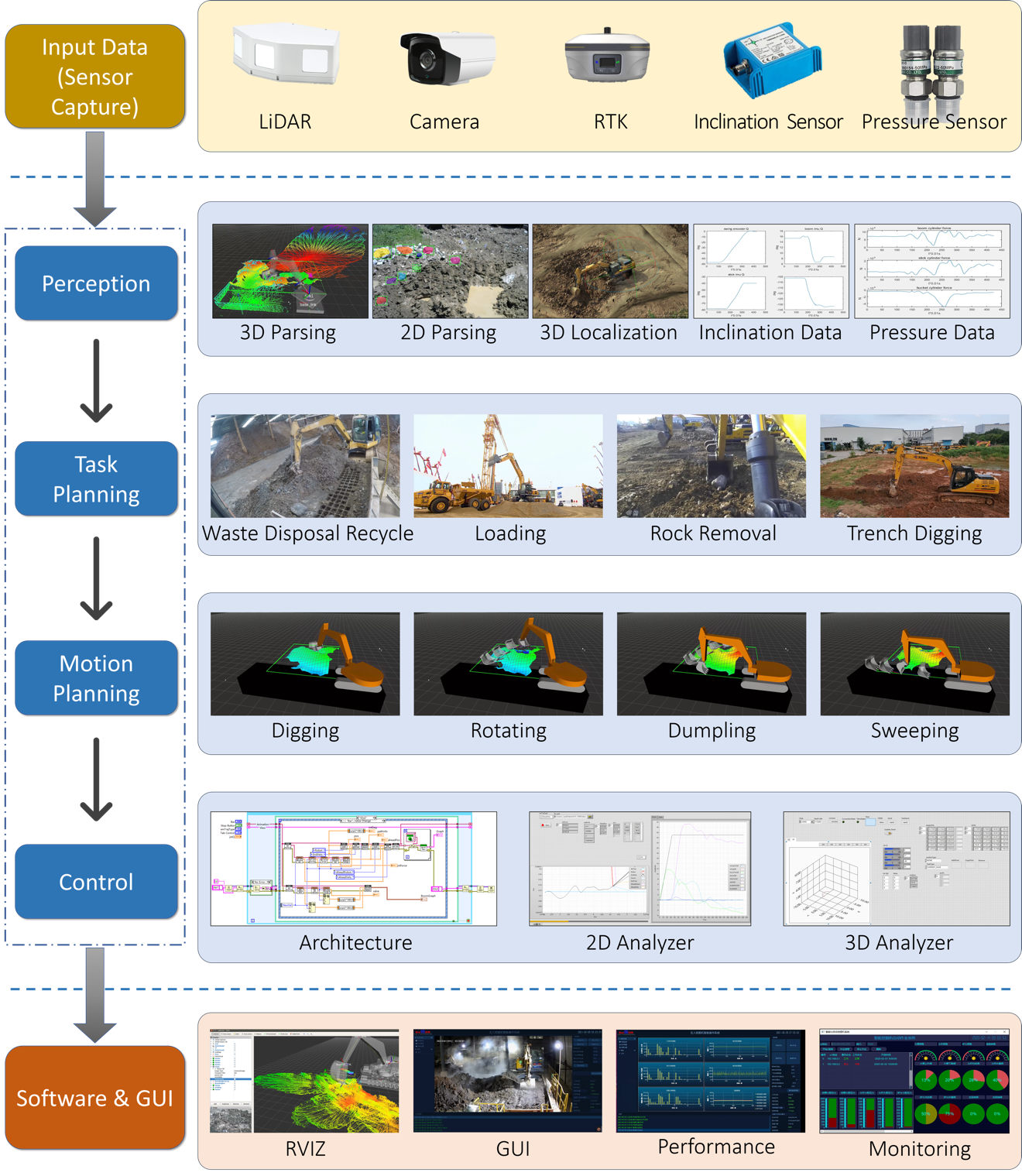The image size is (1022, 1176).
Task: Click the '2D Analyzer' caption
Action: click(640, 943)
